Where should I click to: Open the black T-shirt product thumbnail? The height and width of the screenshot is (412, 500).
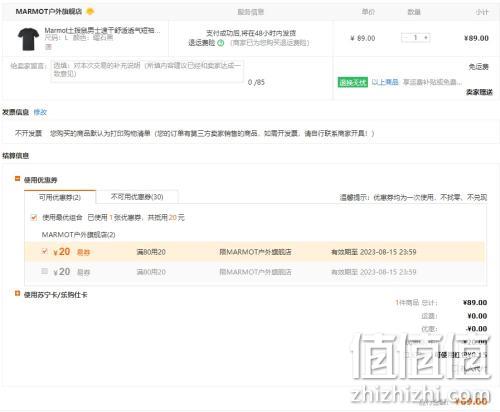pos(28,39)
